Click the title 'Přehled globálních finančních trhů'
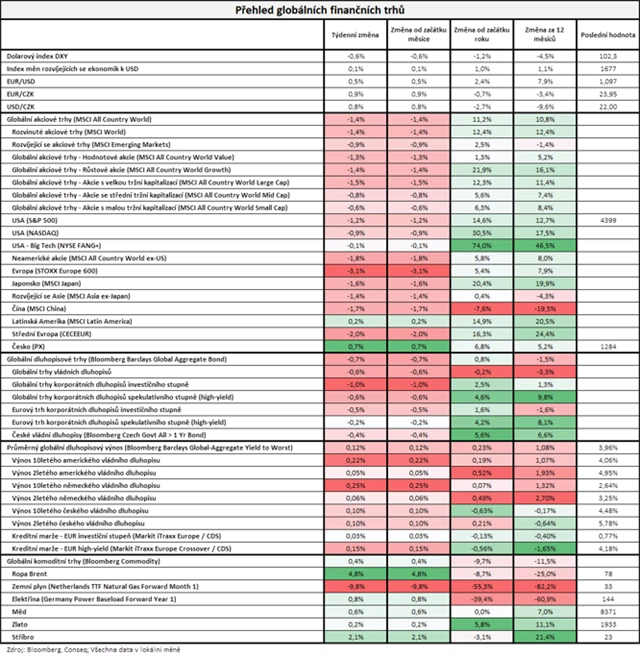640x656 pixels. coord(319,9)
